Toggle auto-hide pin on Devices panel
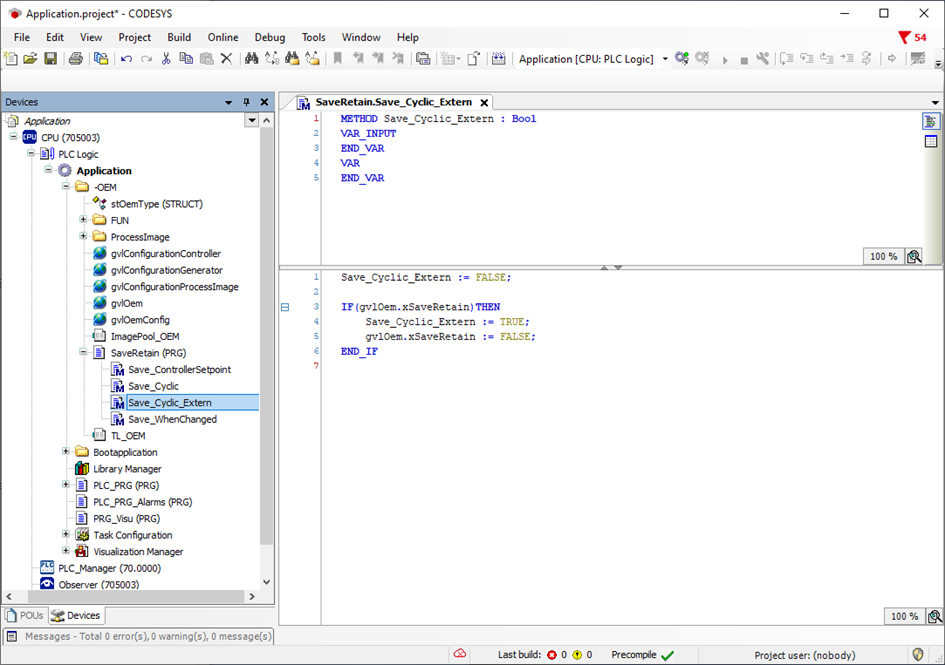 coord(247,102)
